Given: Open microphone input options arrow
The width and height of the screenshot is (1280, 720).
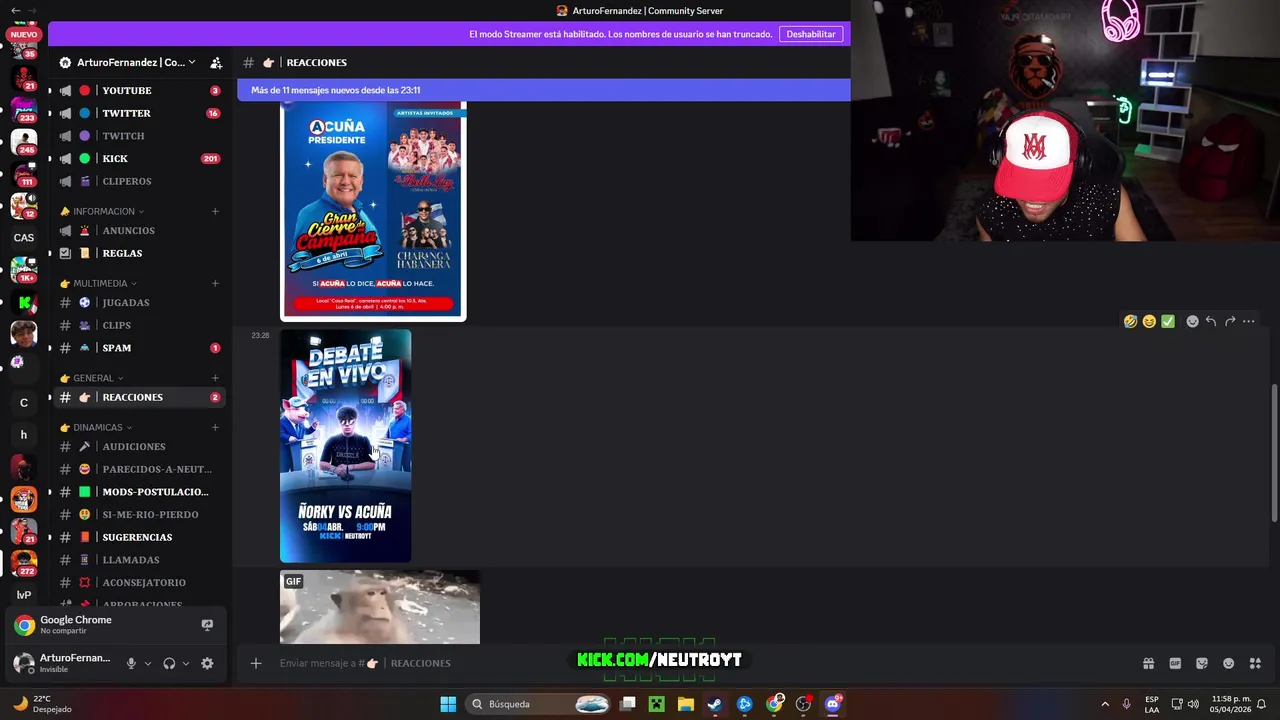Looking at the screenshot, I should pos(148,663).
